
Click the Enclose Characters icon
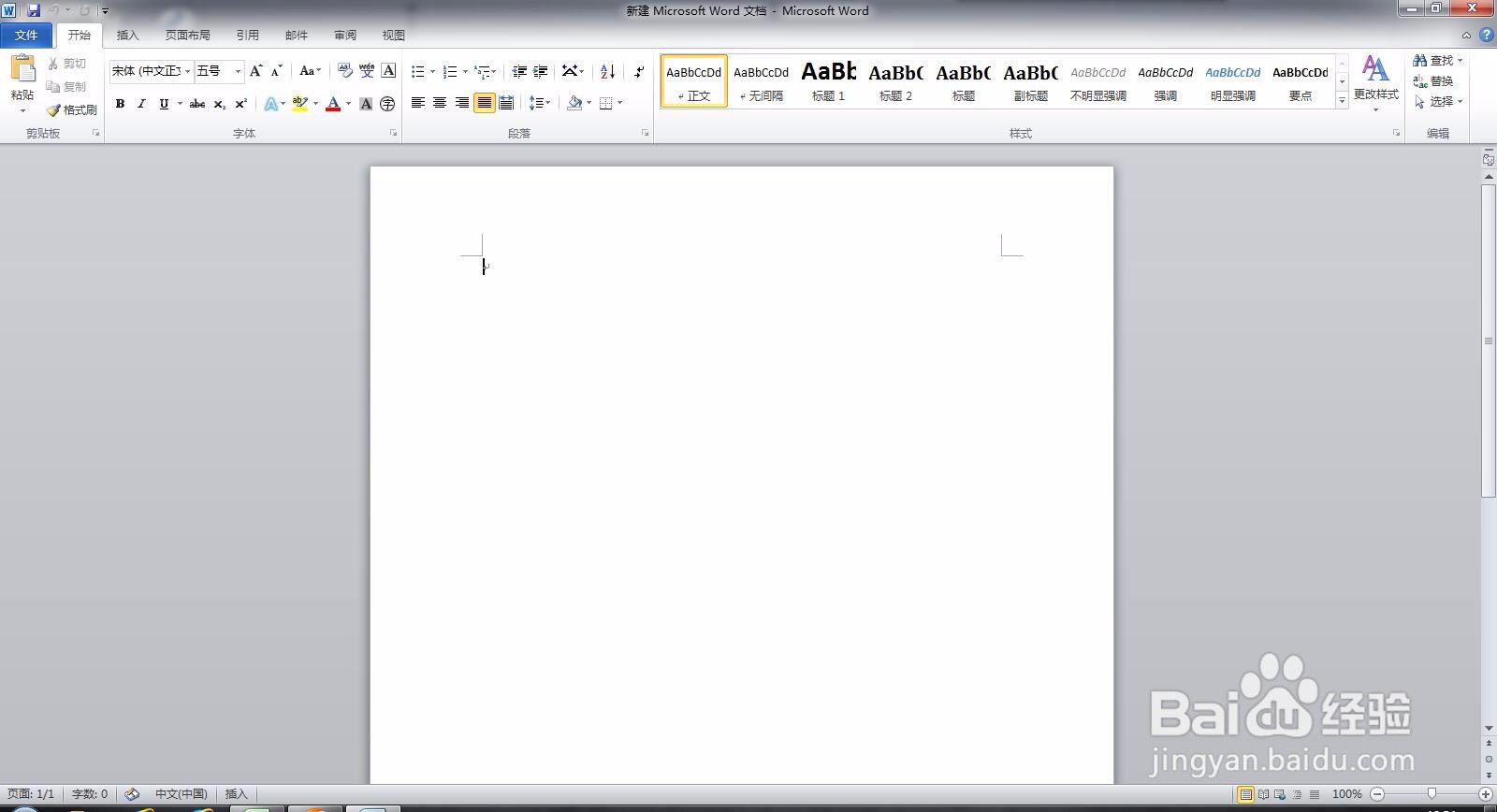[387, 104]
